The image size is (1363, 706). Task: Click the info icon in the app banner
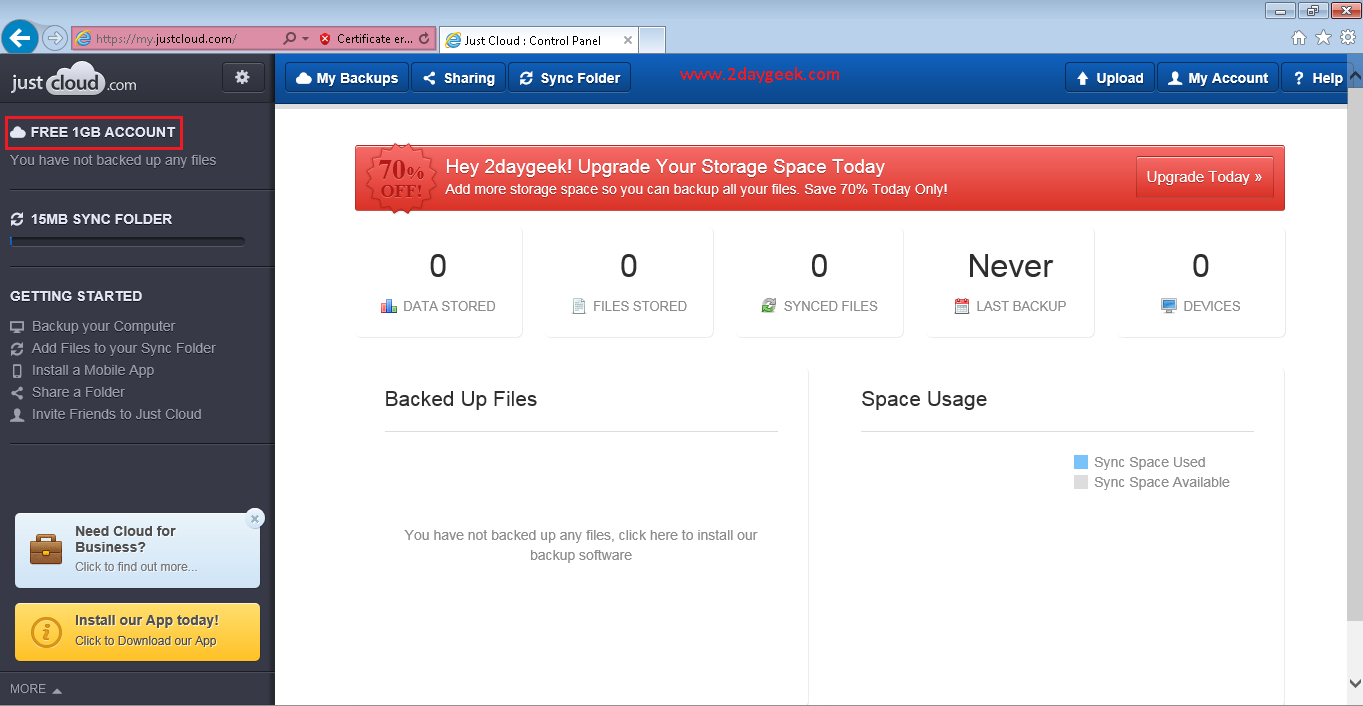point(47,632)
